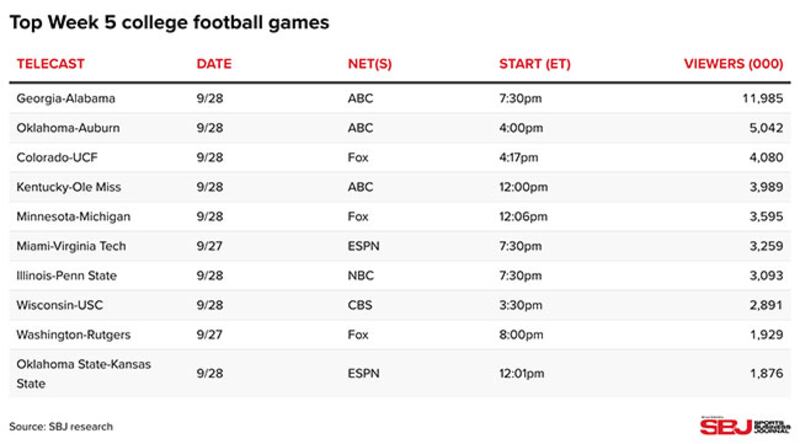Image resolution: width=800 pixels, height=444 pixels.
Task: Click the Miami-Virginia Tech telecast
Action: click(72, 245)
